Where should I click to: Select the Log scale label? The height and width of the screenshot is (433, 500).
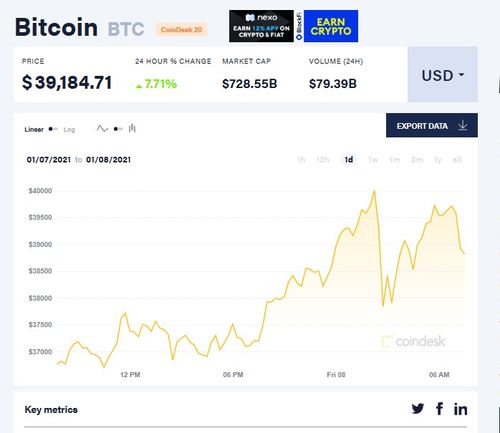click(69, 129)
